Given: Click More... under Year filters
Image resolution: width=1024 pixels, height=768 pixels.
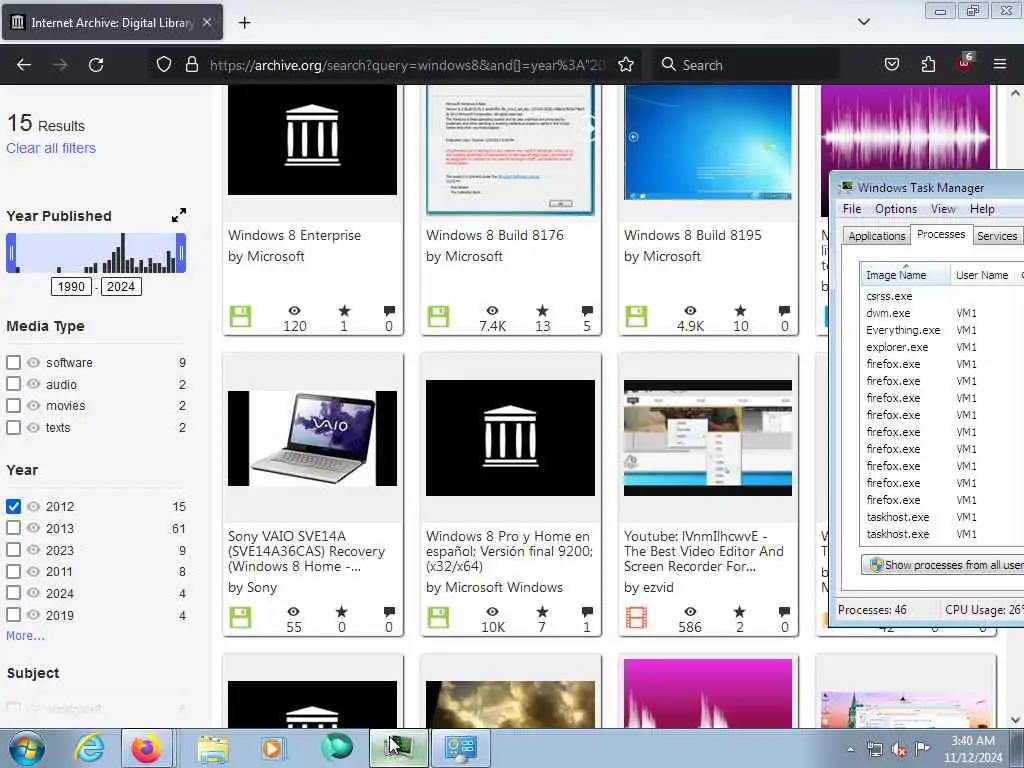Looking at the screenshot, I should pyautogui.click(x=25, y=635).
